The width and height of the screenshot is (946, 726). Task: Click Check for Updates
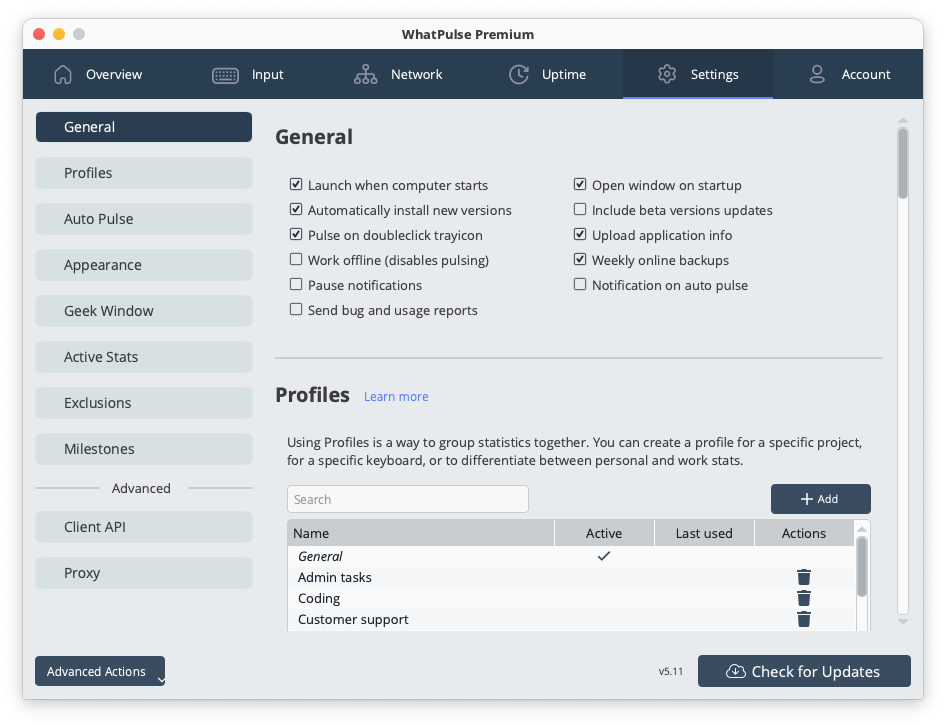(x=804, y=671)
